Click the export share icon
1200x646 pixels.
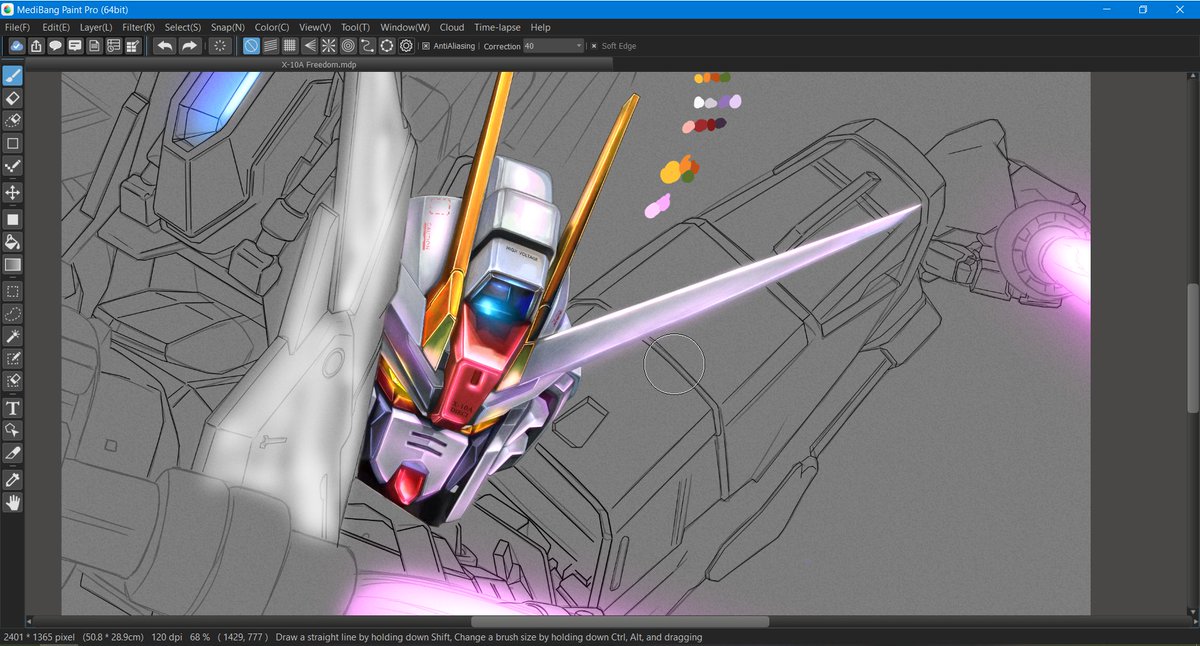click(x=36, y=46)
